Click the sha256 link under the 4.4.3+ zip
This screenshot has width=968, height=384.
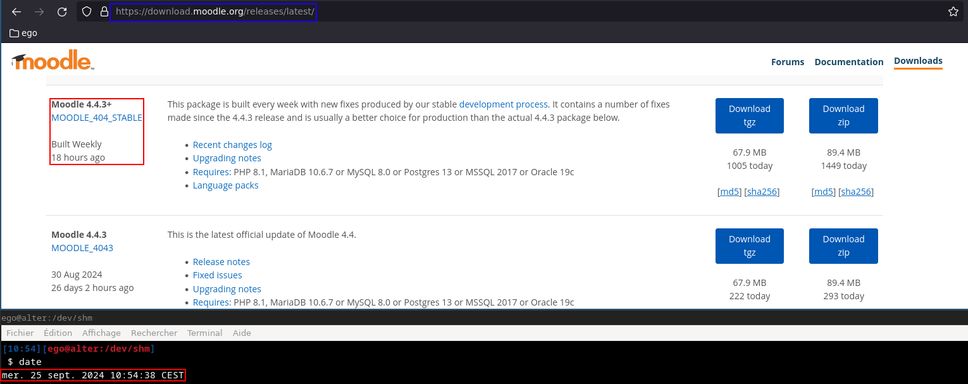click(856, 192)
